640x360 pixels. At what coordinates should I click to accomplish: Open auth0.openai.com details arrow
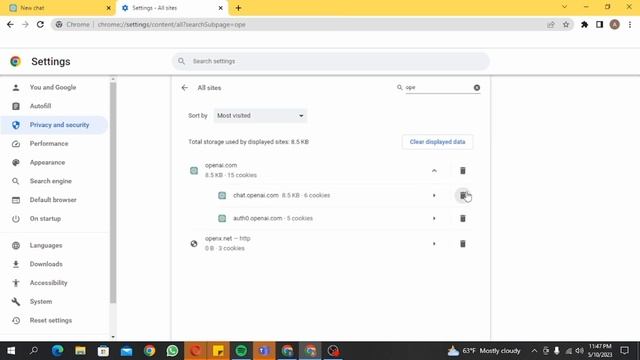(x=434, y=218)
